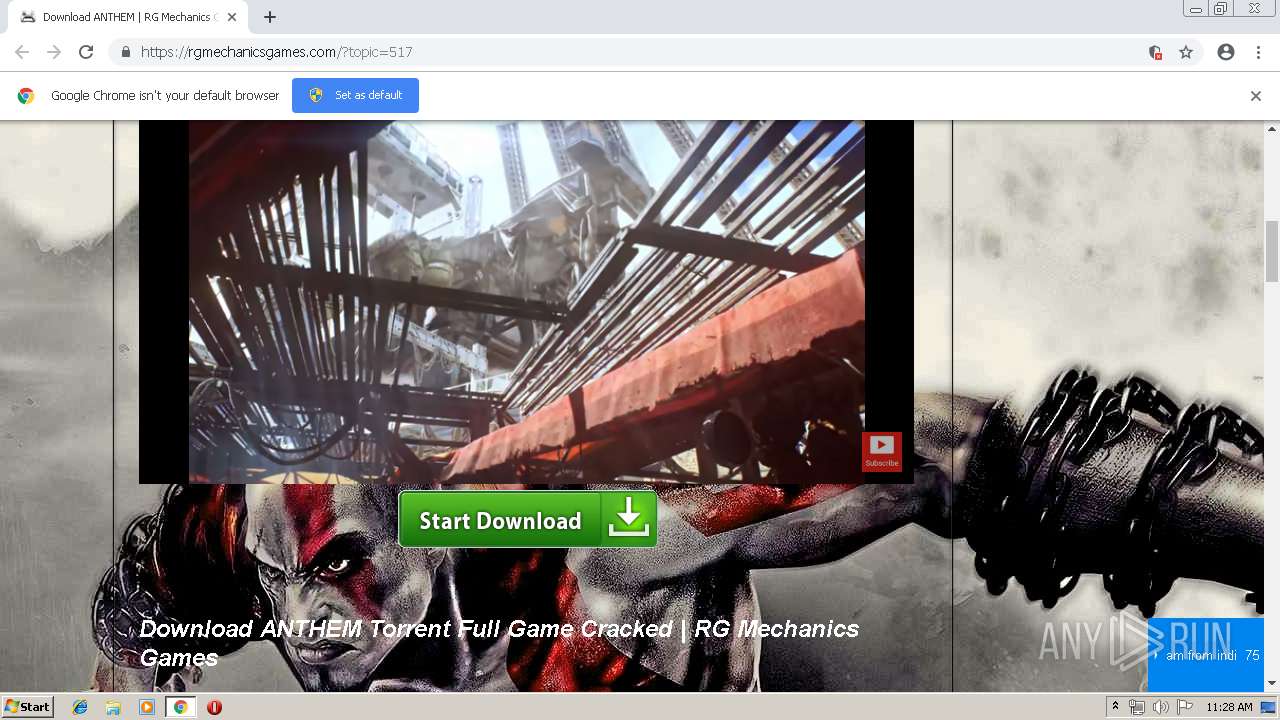Screen dimensions: 1280x720
Task: Click the scrollbar up arrow
Action: click(1272, 128)
